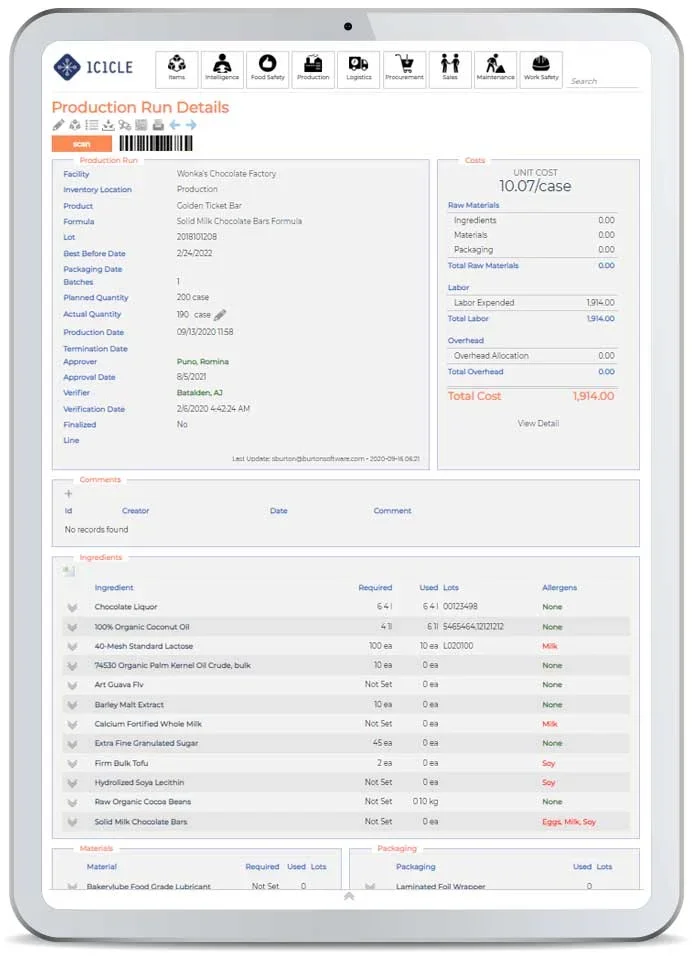Expand the Barley Malt Extract row
Image resolution: width=692 pixels, height=957 pixels.
pos(72,705)
